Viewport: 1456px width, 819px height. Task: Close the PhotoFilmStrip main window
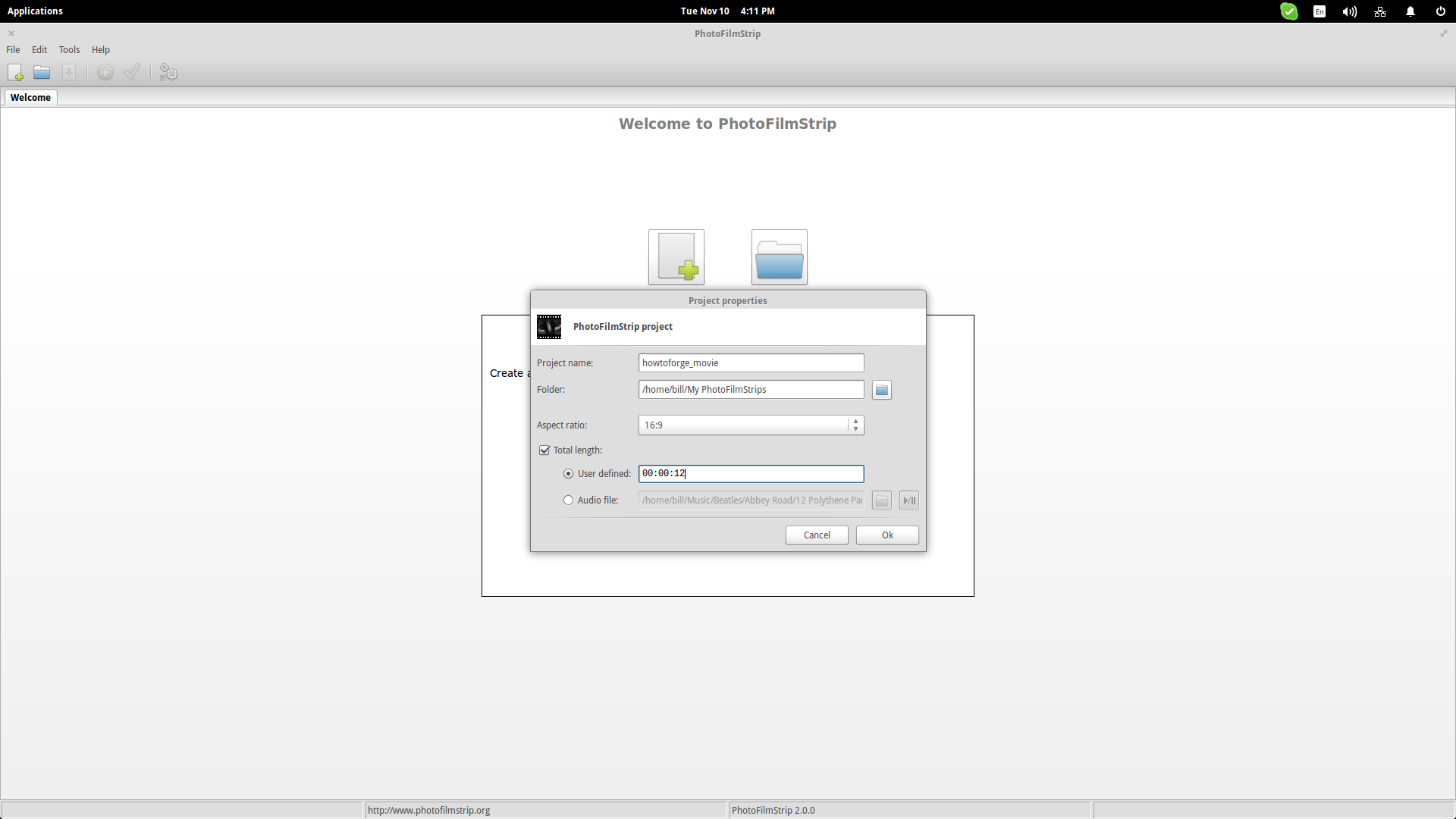[11, 33]
